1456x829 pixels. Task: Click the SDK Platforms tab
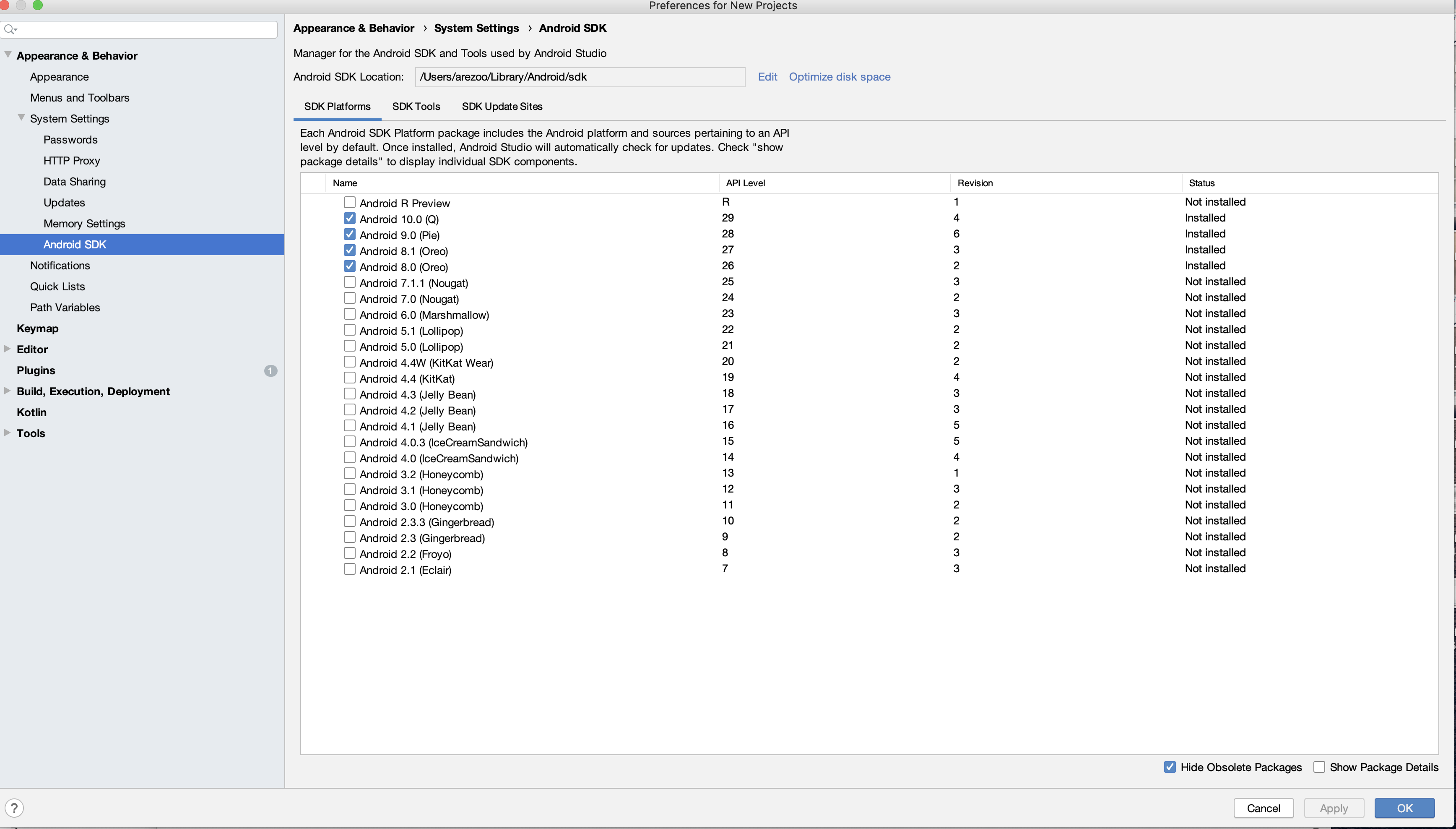coord(337,107)
